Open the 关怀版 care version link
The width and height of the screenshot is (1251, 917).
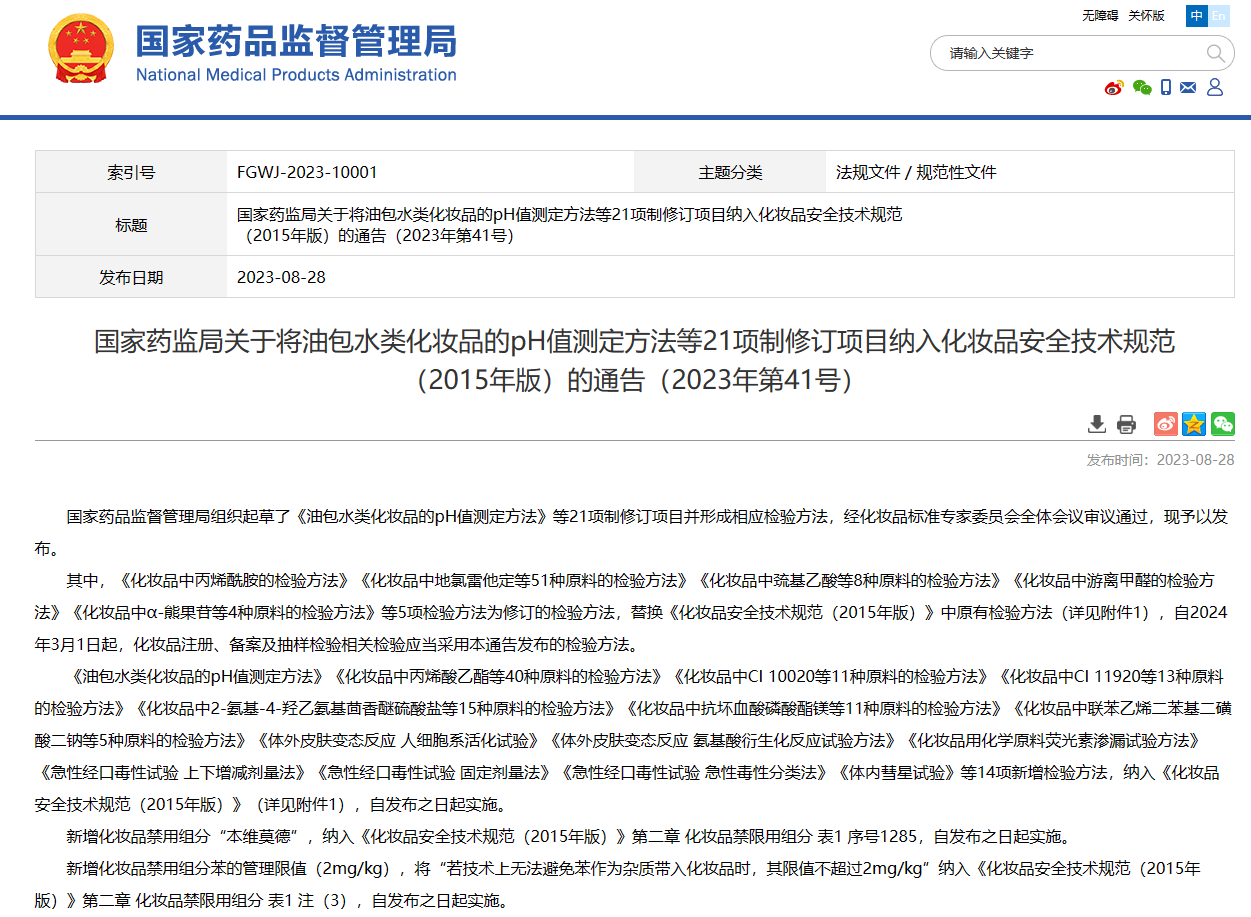pyautogui.click(x=1146, y=16)
